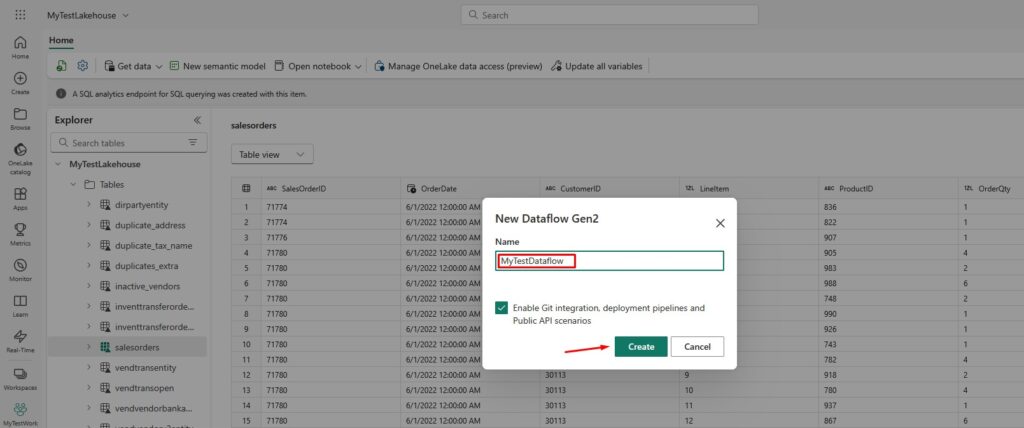Click the vendtransopen table icon
This screenshot has width=1024, height=428.
pos(104,388)
